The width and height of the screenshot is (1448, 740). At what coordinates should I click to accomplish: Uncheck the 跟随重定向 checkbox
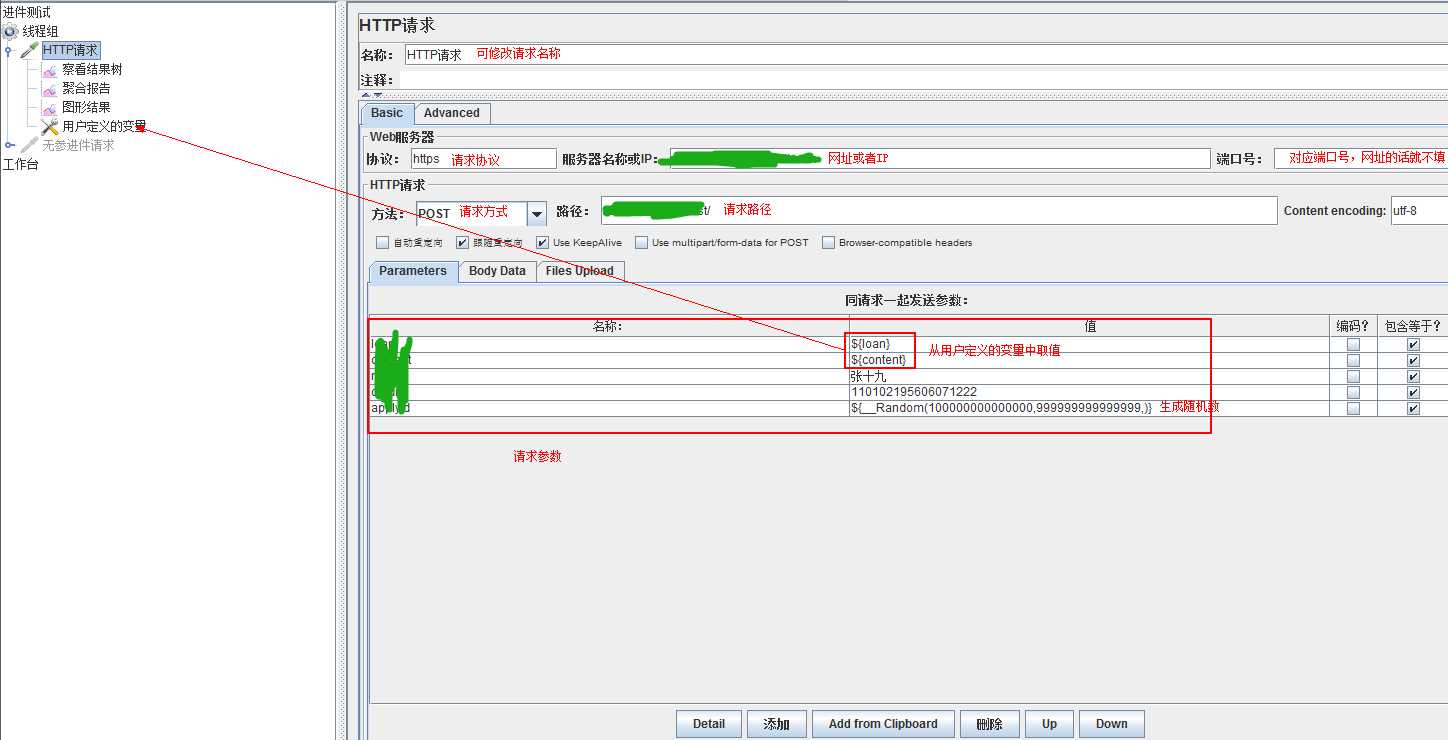[462, 242]
